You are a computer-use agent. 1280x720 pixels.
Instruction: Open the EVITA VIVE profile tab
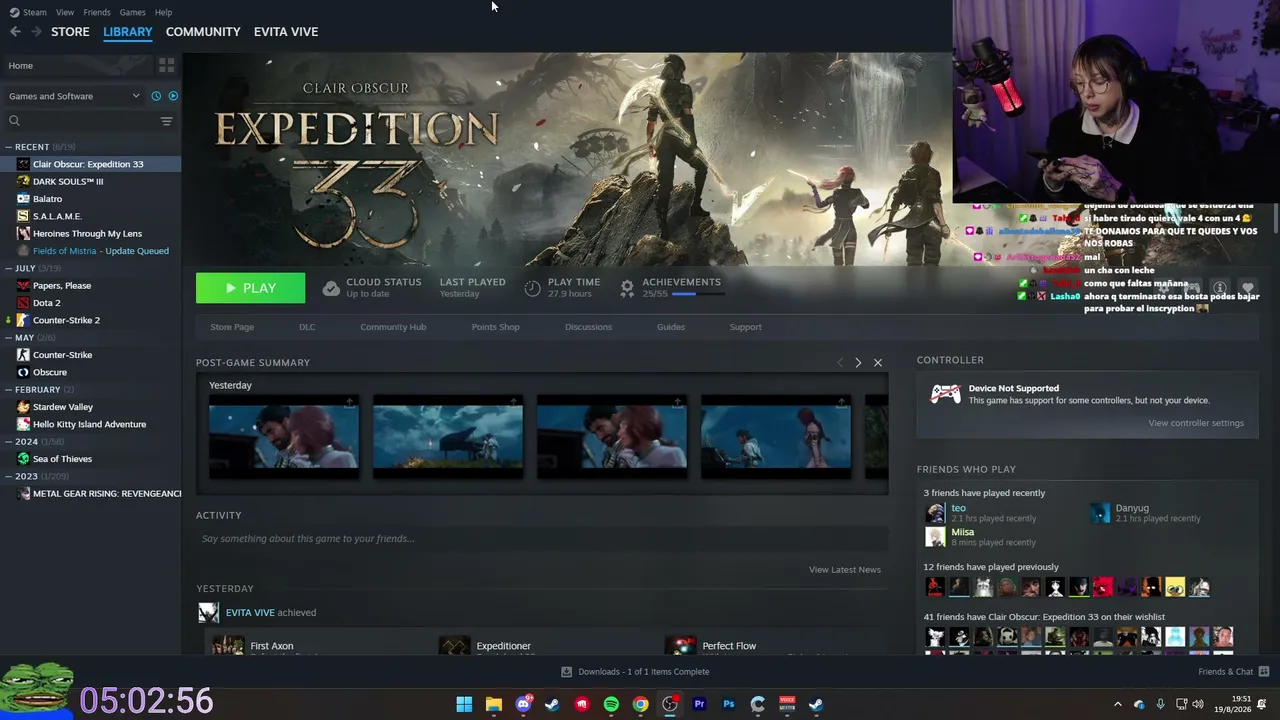(286, 32)
